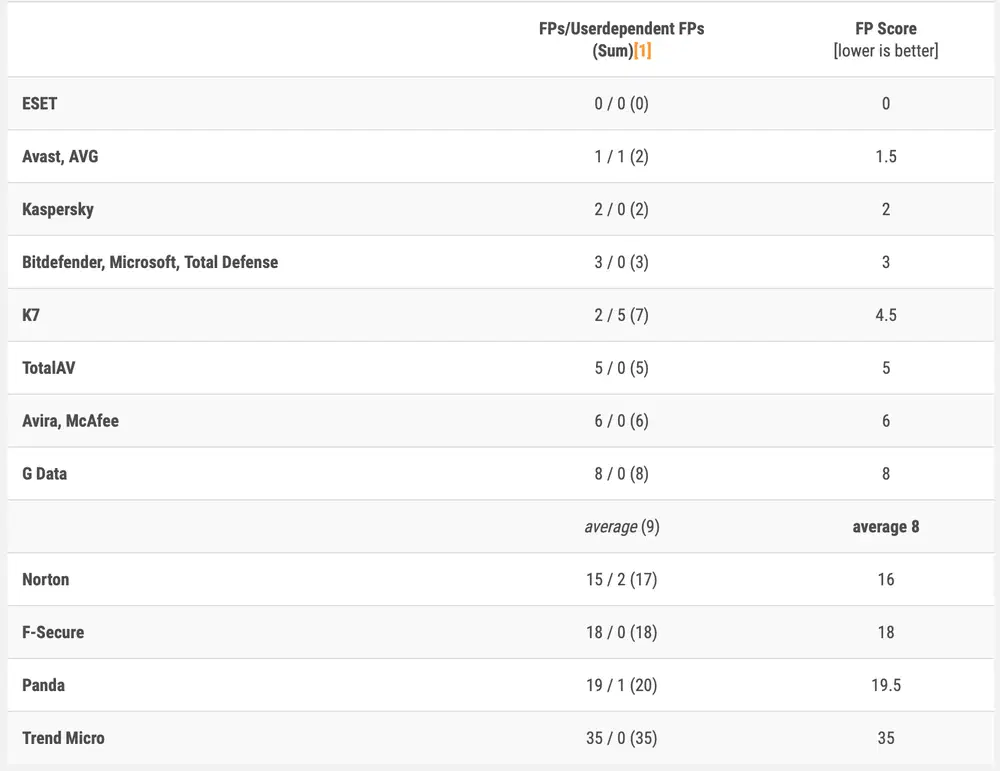Click the TotalAV row name
1000x771 pixels.
48,368
